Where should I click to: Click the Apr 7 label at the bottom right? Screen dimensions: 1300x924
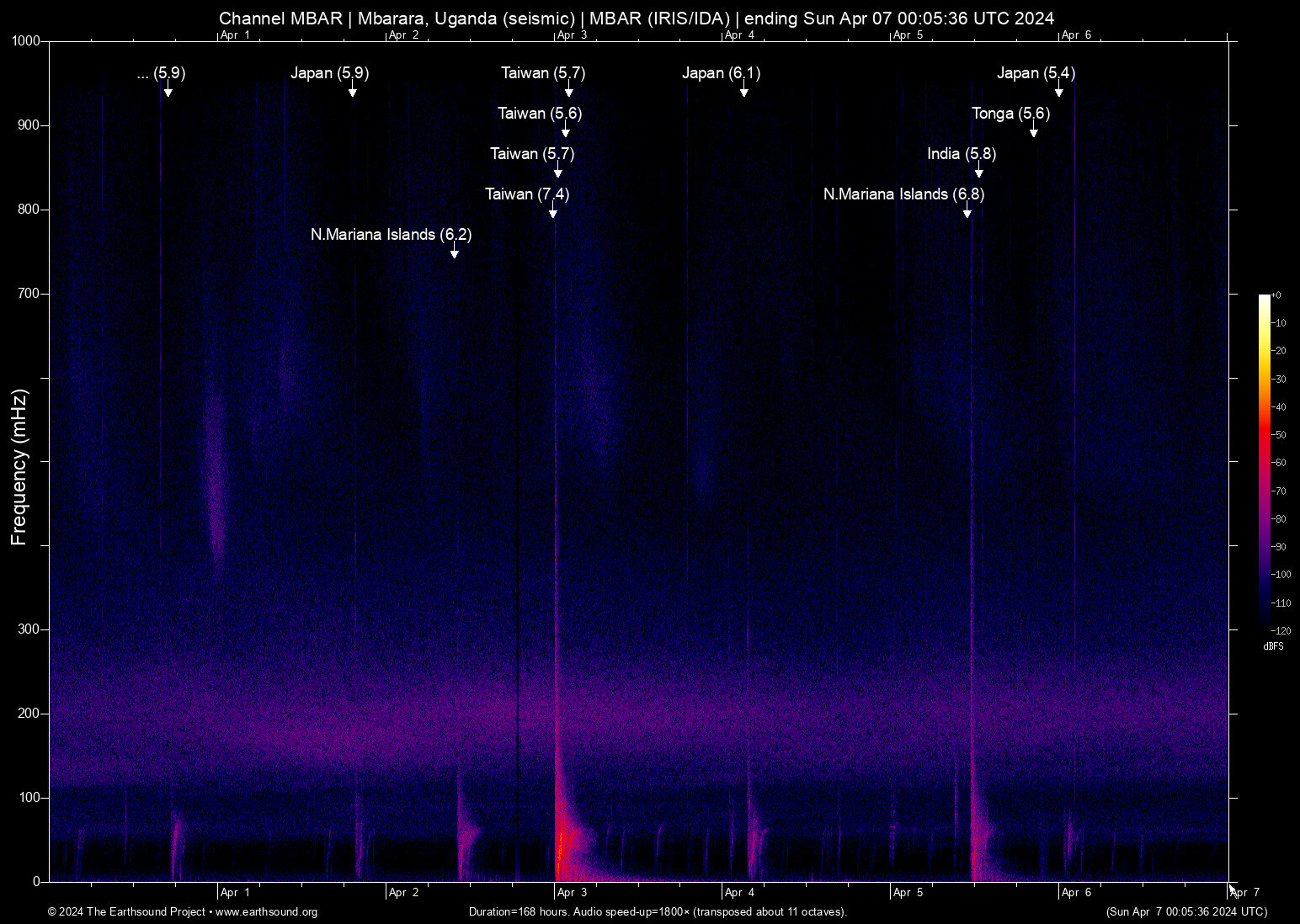1244,893
